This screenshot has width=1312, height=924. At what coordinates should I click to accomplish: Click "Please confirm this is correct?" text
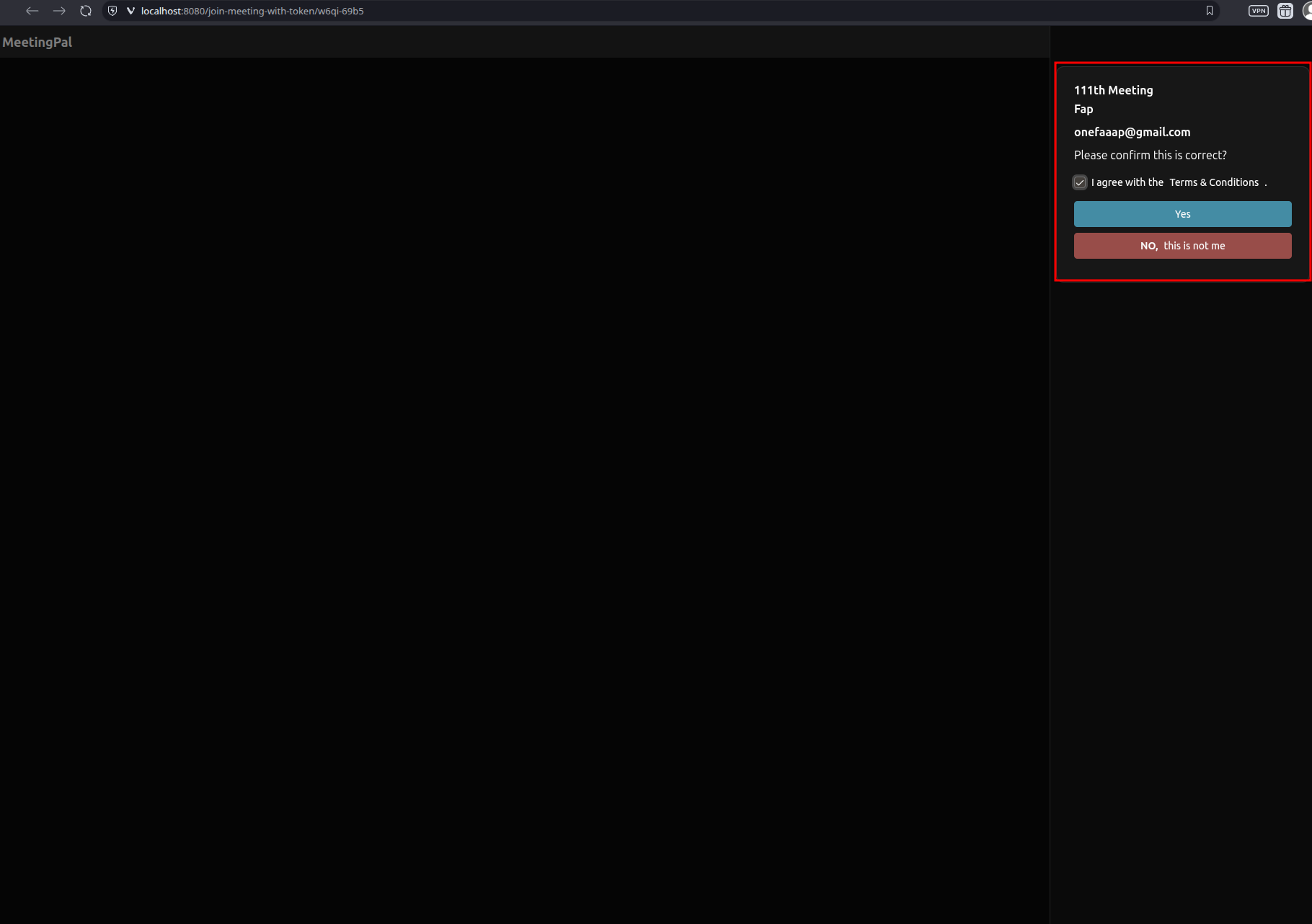(1150, 155)
